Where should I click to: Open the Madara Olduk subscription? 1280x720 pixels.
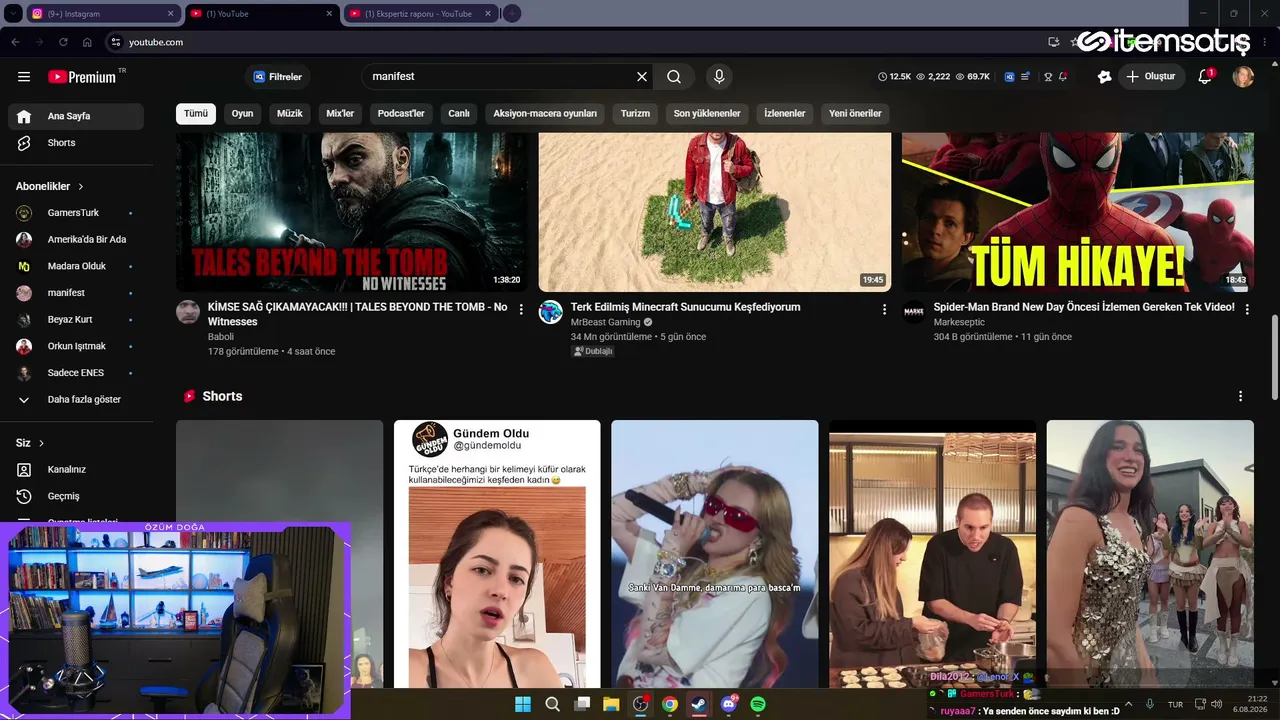click(76, 267)
